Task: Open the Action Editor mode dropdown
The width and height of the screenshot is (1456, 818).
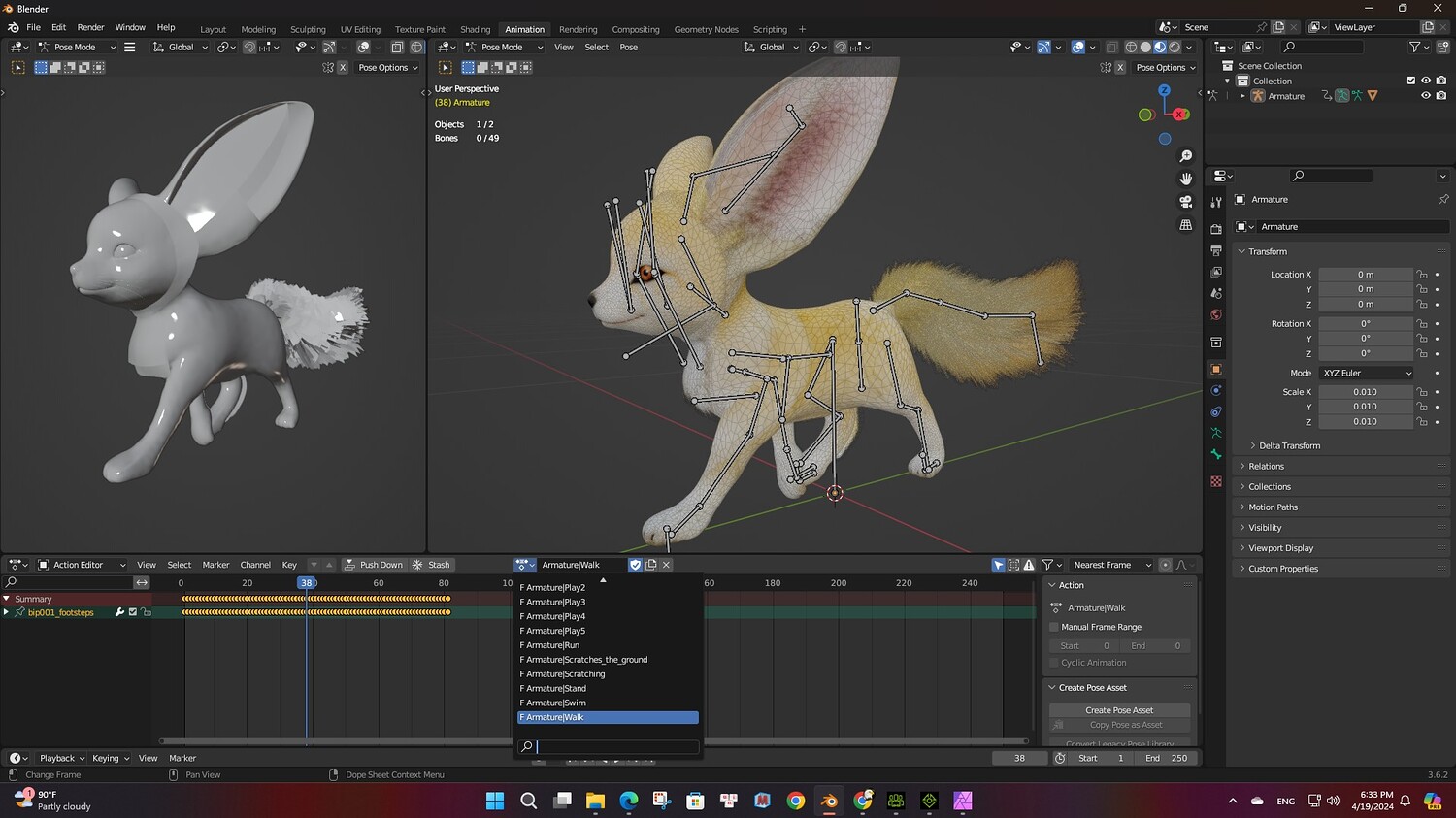Action: coord(82,565)
